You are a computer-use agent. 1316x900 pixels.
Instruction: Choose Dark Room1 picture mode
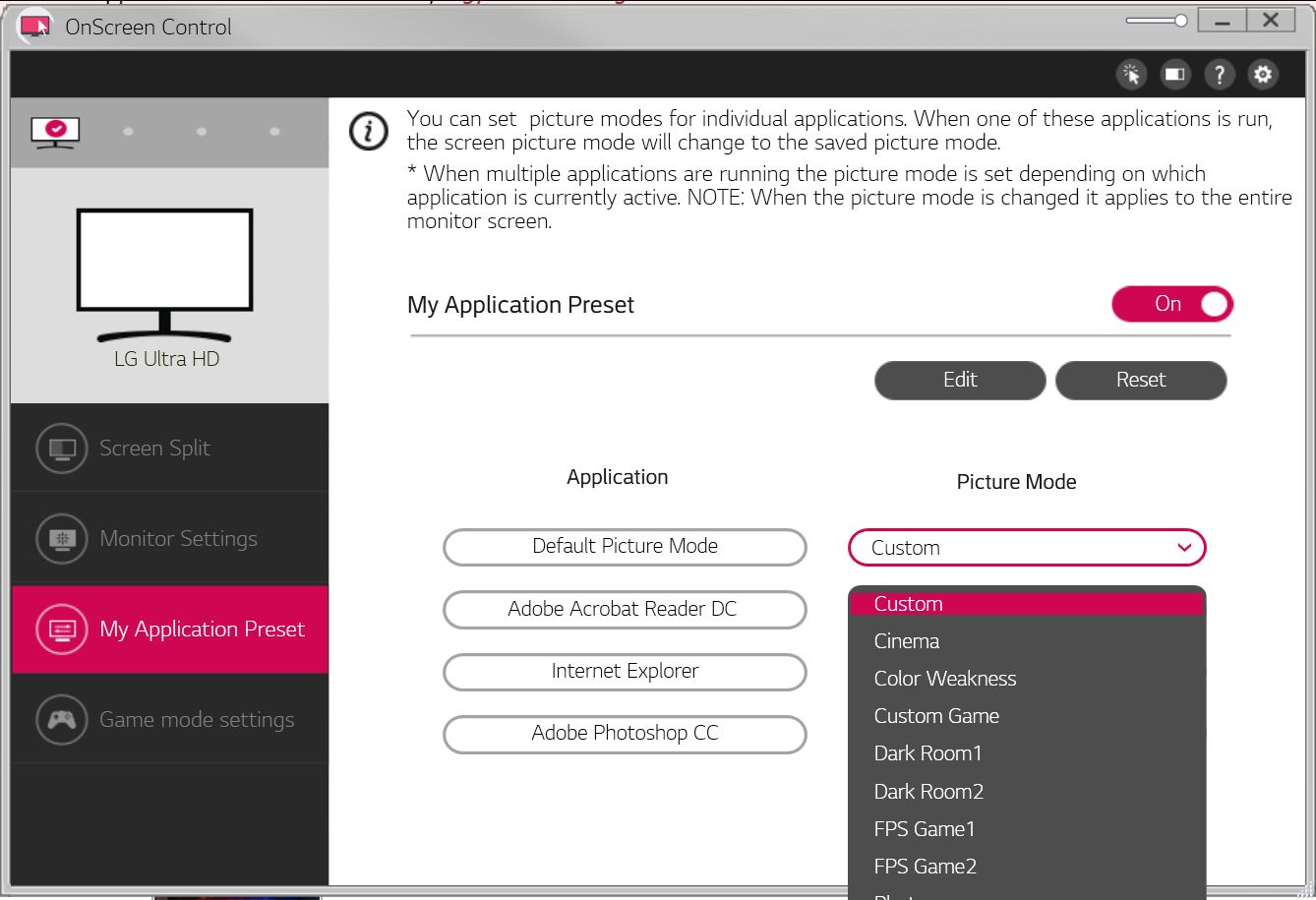click(x=1027, y=753)
